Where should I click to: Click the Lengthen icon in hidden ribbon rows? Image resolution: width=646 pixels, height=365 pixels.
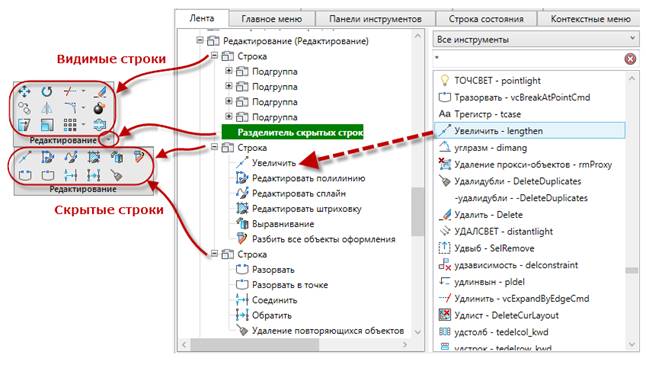click(x=25, y=157)
